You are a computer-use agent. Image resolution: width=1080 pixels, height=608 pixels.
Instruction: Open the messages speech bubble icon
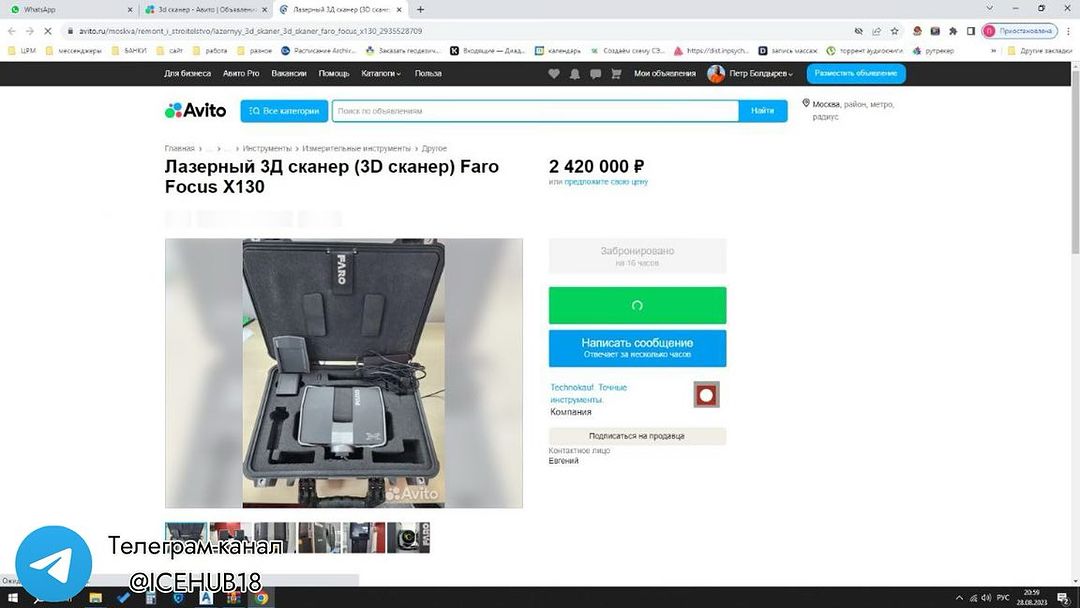pyautogui.click(x=595, y=74)
